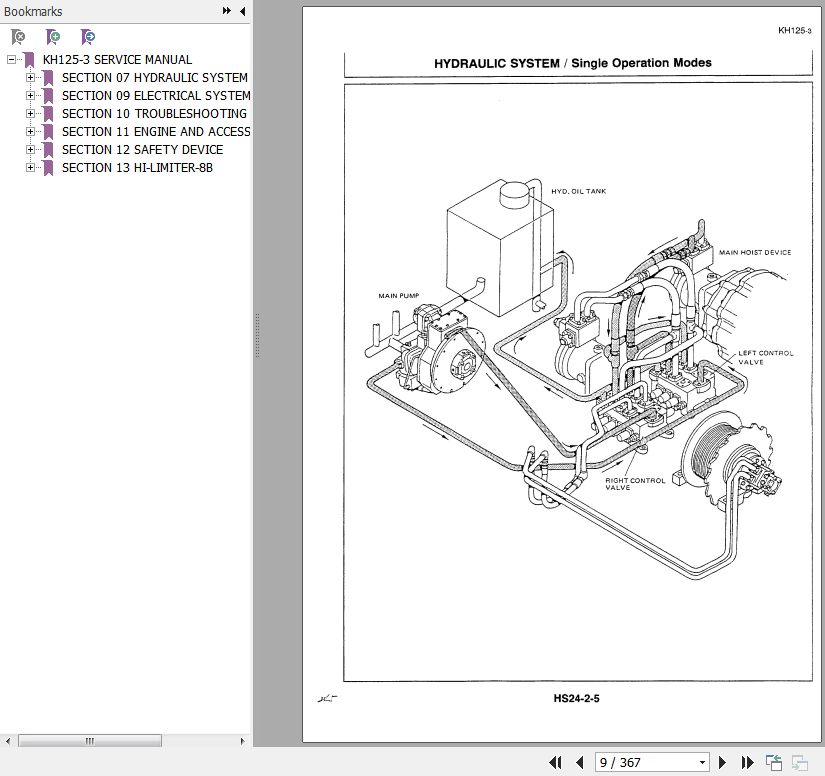825x776 pixels.
Task: Click the previous view icon in bottom bar
Action: pos(774,762)
